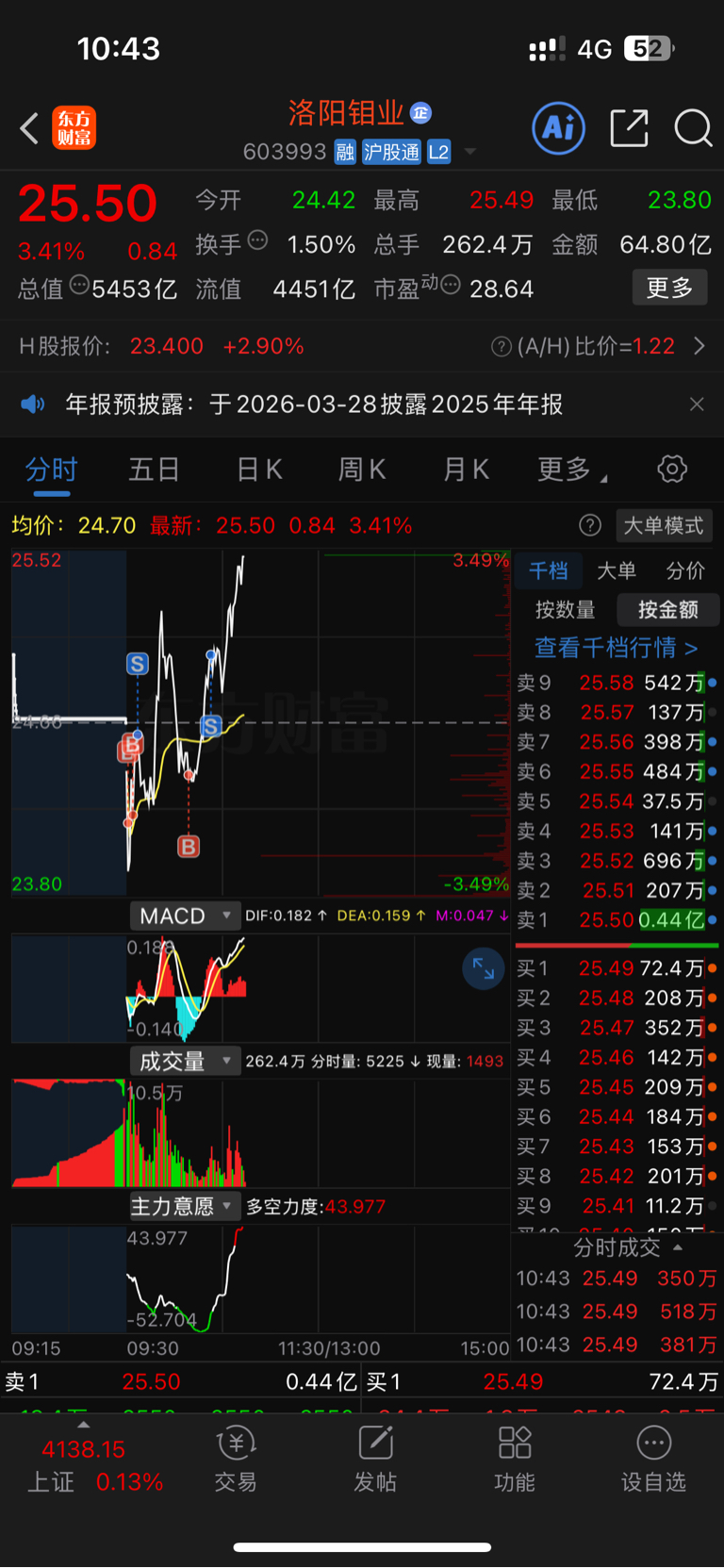724x1568 pixels.
Task: Tap the 洛阳钼业 stock title
Action: (346, 113)
